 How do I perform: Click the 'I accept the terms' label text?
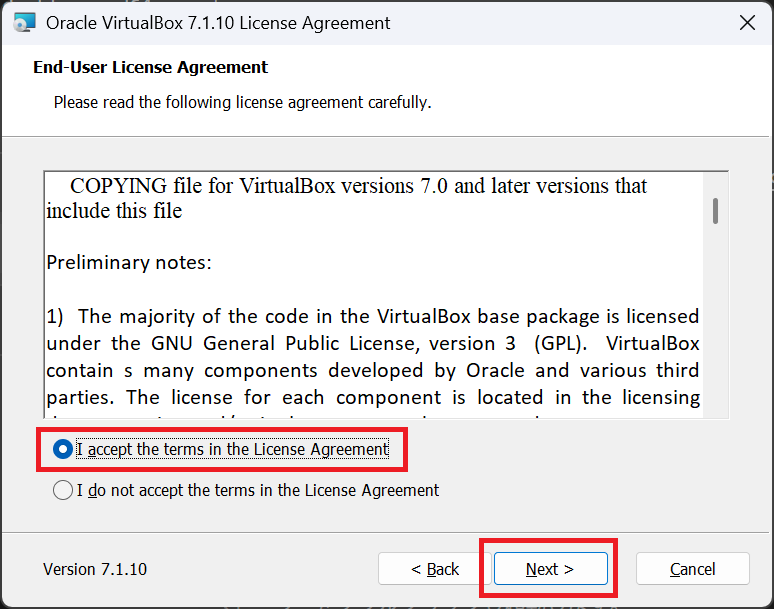(x=232, y=449)
